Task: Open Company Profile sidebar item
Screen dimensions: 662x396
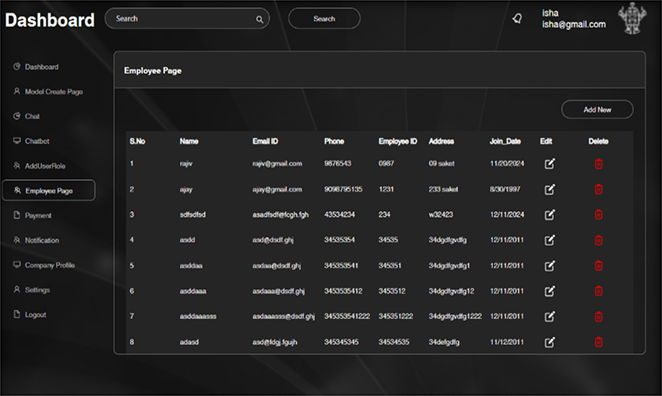Action: [x=44, y=265]
